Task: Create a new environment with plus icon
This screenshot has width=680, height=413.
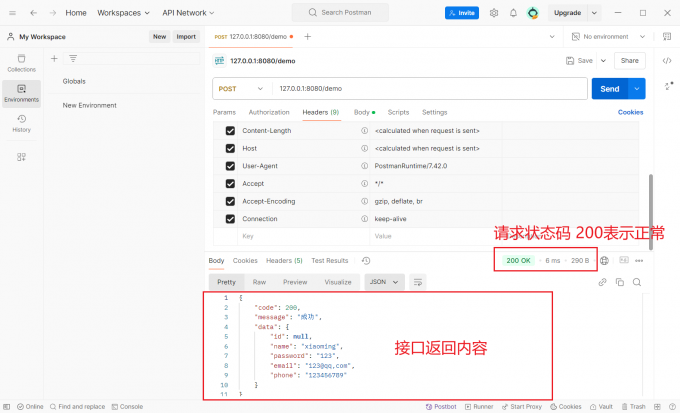Action: [54, 59]
